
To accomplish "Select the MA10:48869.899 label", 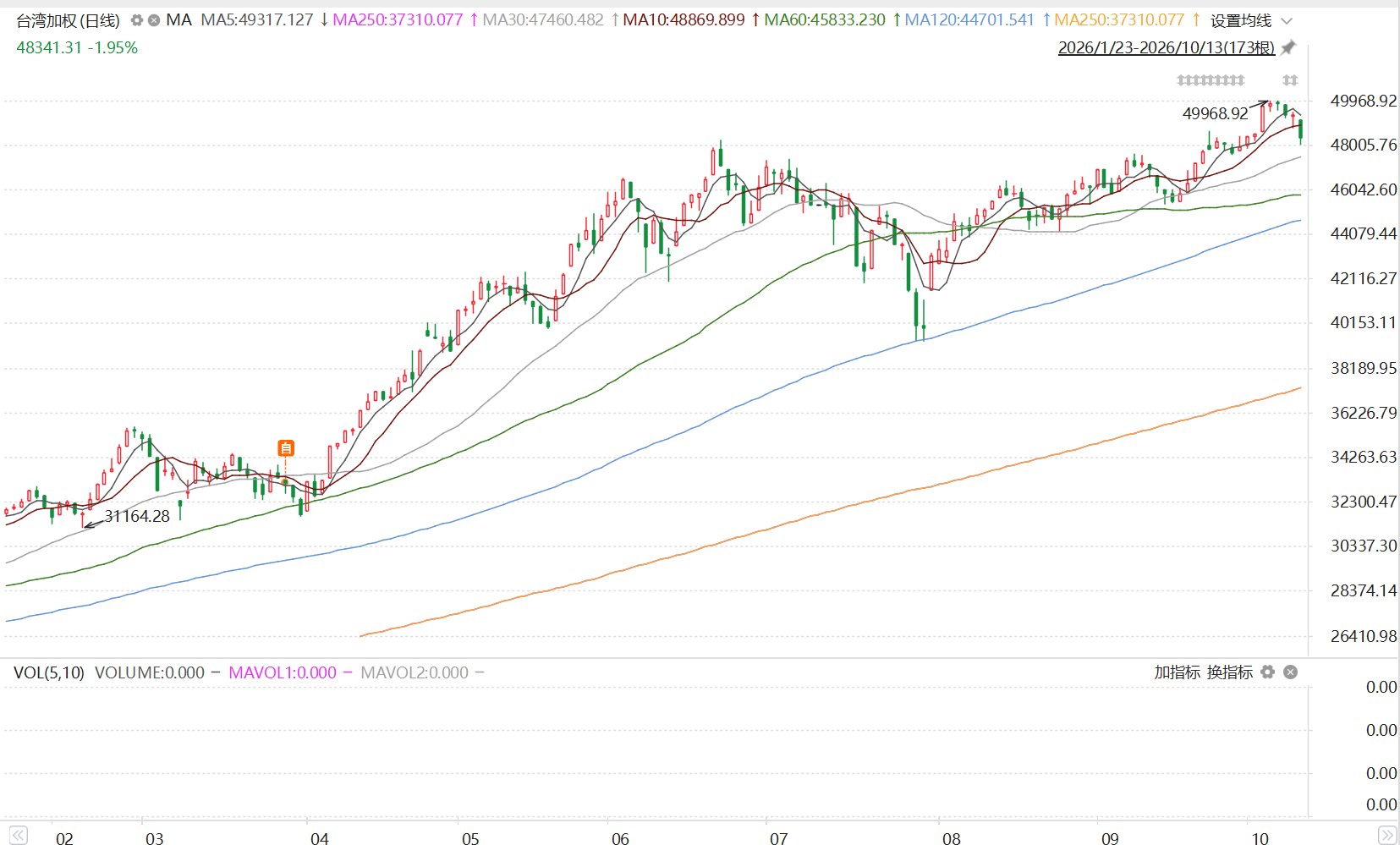I will coord(684,19).
